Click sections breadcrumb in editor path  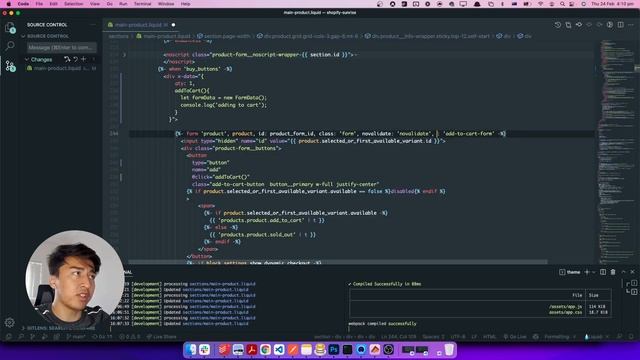pyautogui.click(x=118, y=36)
